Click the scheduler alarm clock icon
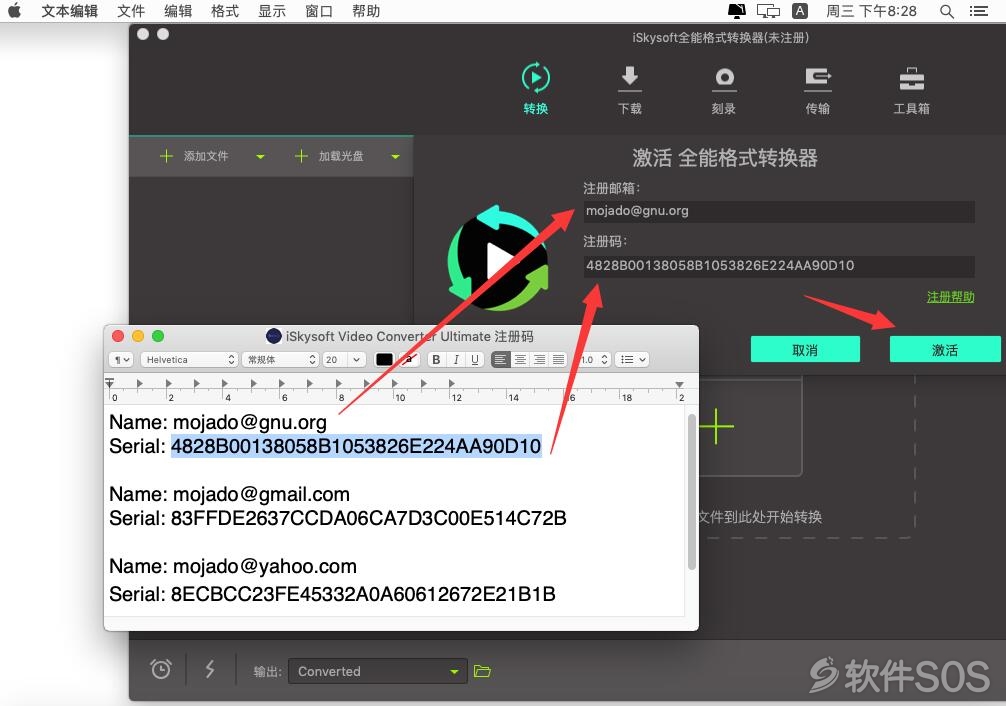Viewport: 1006px width, 706px height. [160, 669]
